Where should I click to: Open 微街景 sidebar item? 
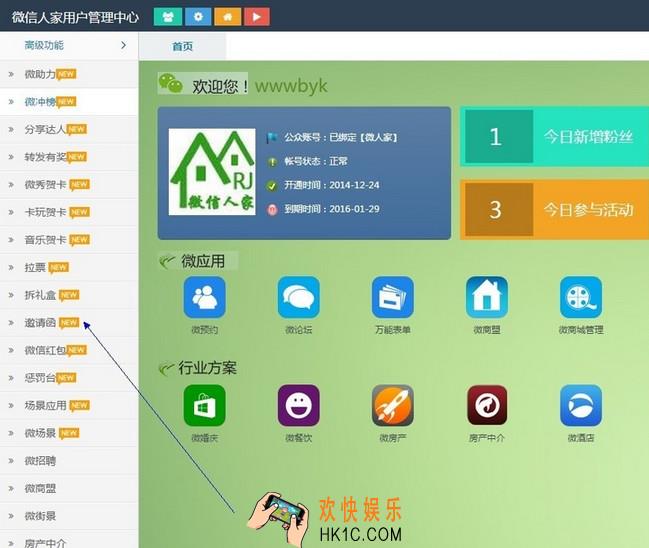click(69, 516)
